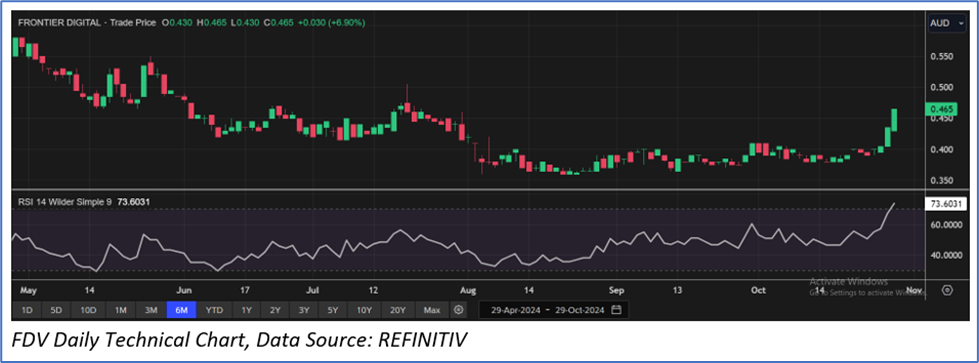The width and height of the screenshot is (979, 363).
Task: Switch to the 5Y range
Action: click(333, 310)
